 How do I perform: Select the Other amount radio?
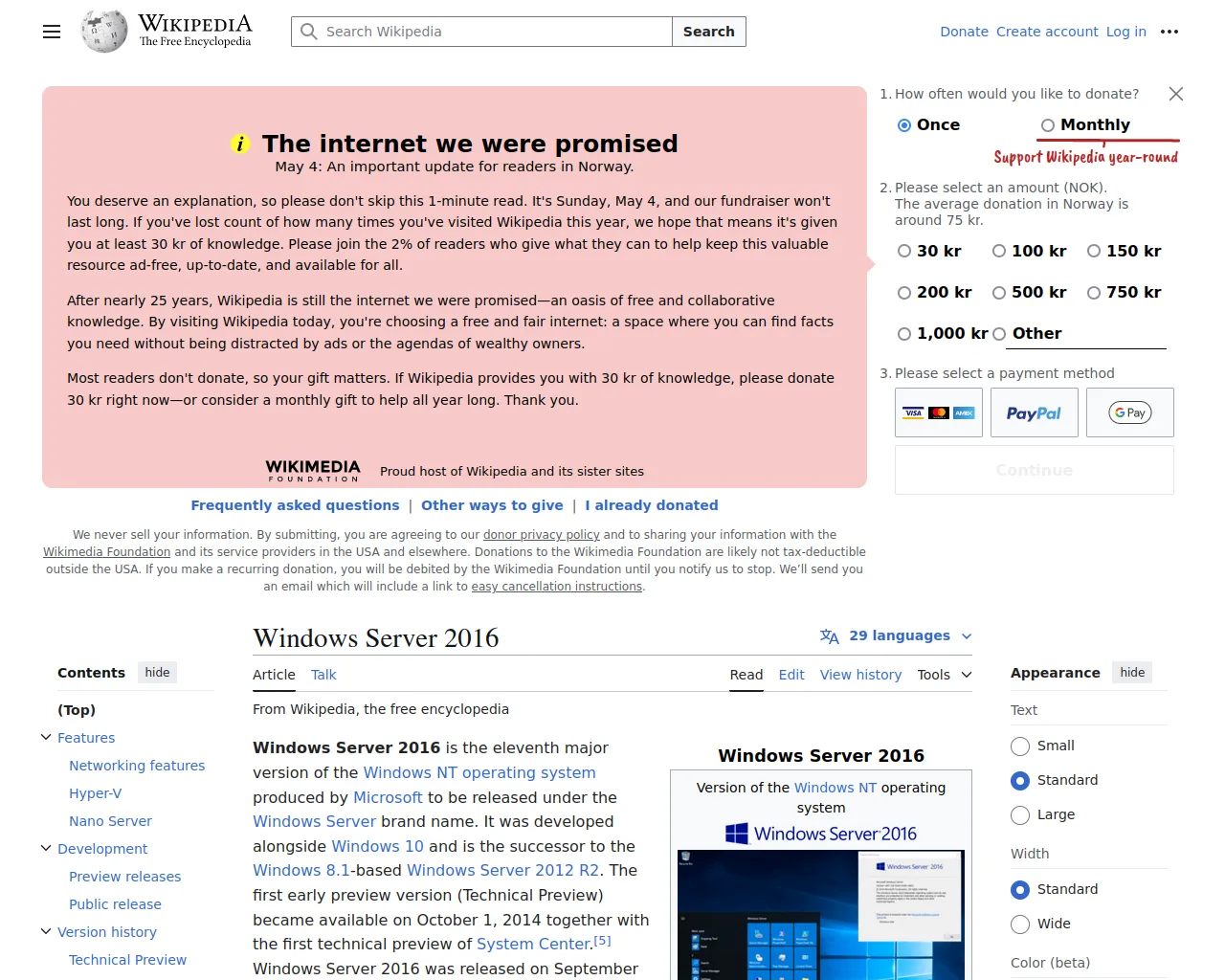tap(999, 334)
